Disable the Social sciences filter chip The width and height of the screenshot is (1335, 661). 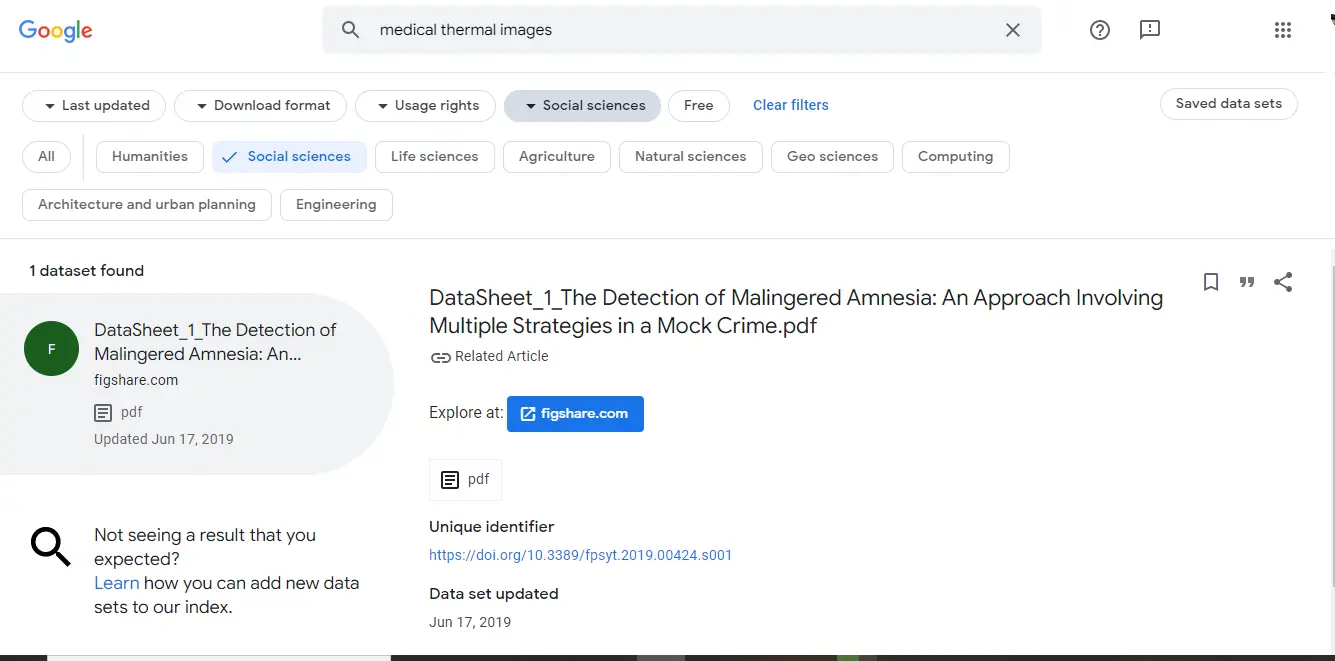click(x=582, y=105)
